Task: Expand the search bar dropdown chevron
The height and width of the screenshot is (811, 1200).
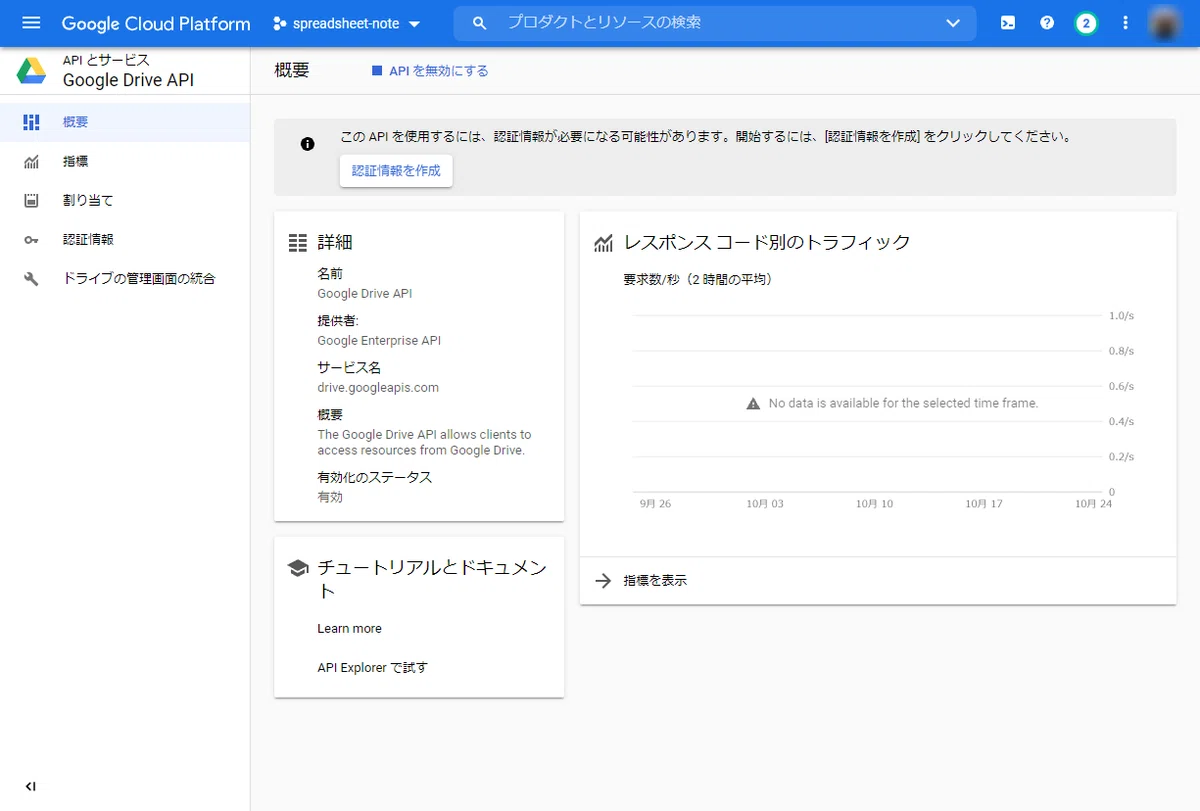Action: (953, 23)
